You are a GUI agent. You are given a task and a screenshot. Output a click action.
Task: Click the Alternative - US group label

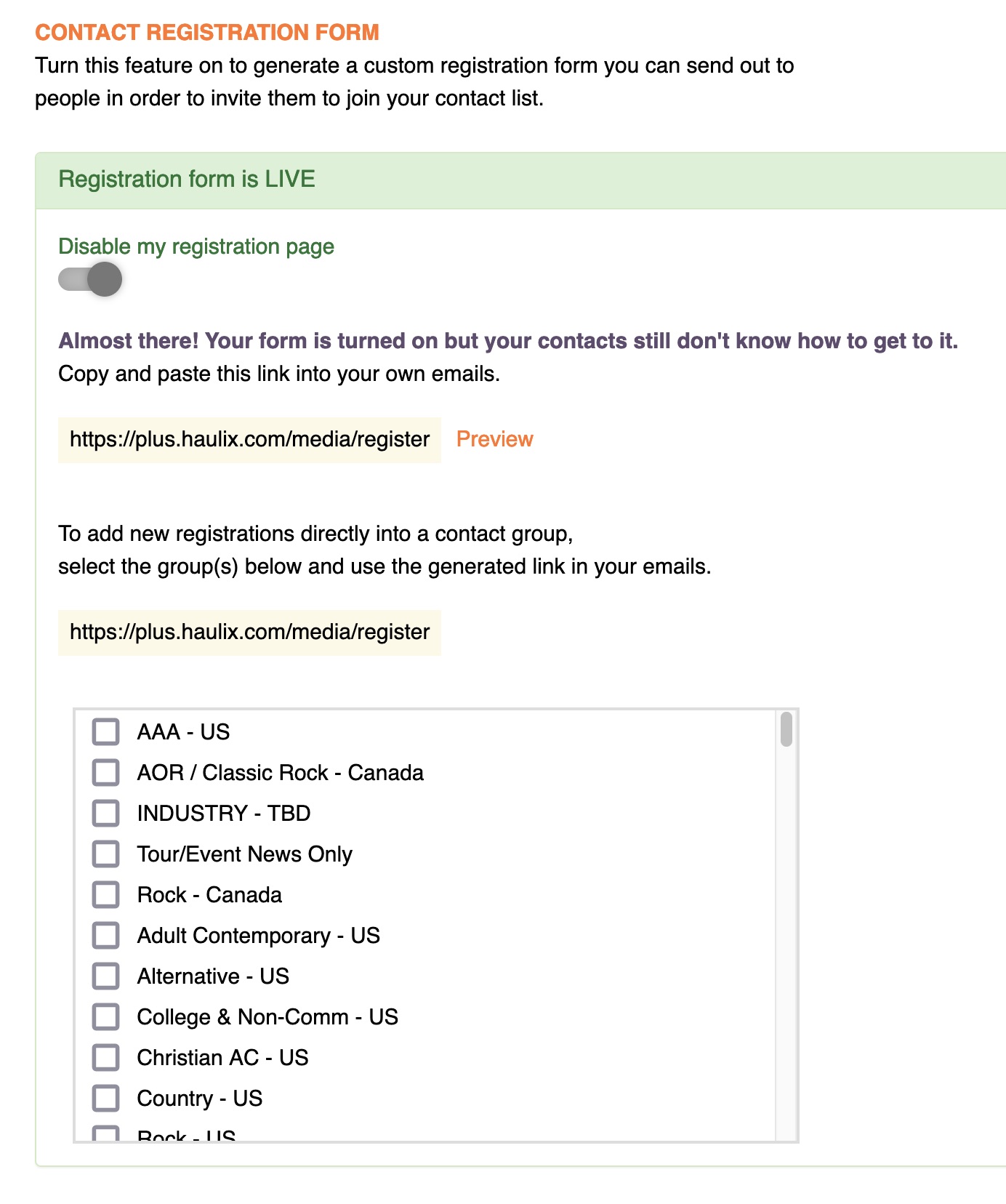click(213, 976)
